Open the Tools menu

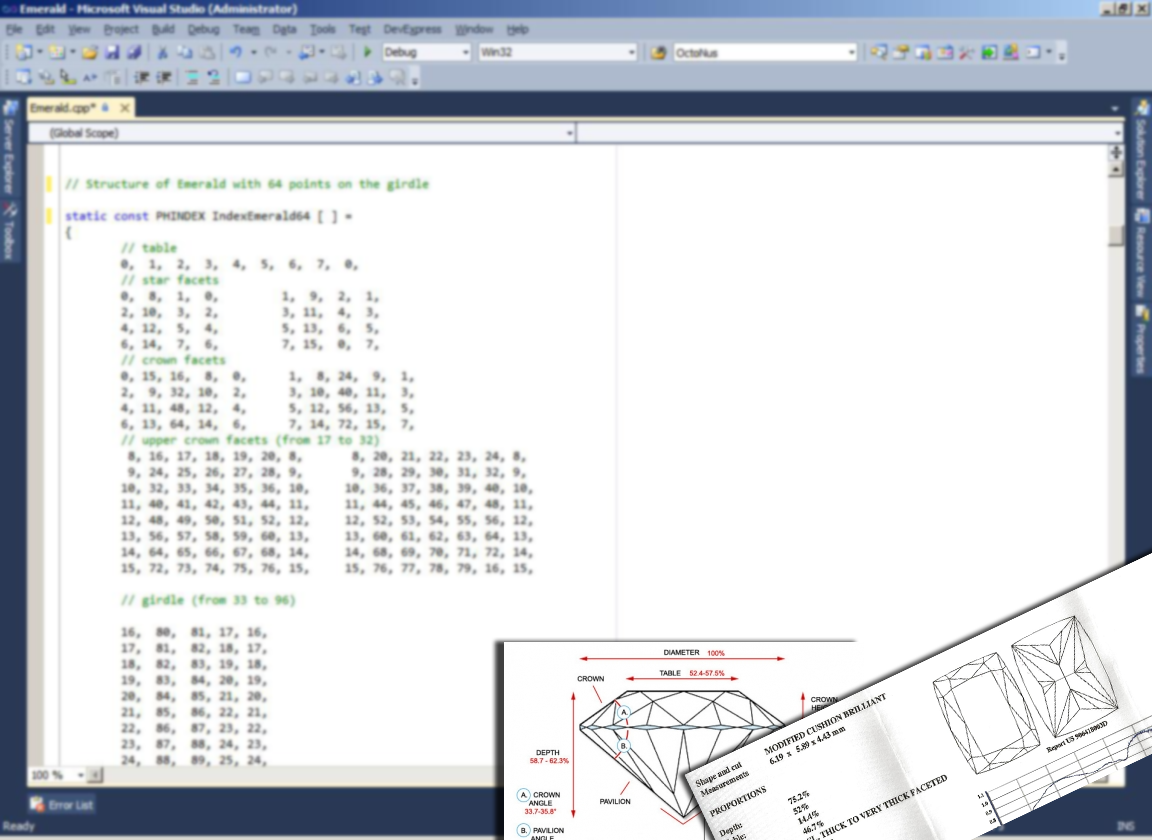(323, 29)
